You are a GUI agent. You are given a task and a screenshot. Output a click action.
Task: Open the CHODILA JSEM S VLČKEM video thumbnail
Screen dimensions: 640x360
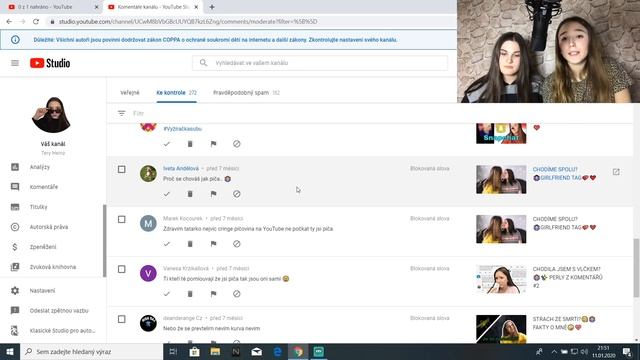501,280
